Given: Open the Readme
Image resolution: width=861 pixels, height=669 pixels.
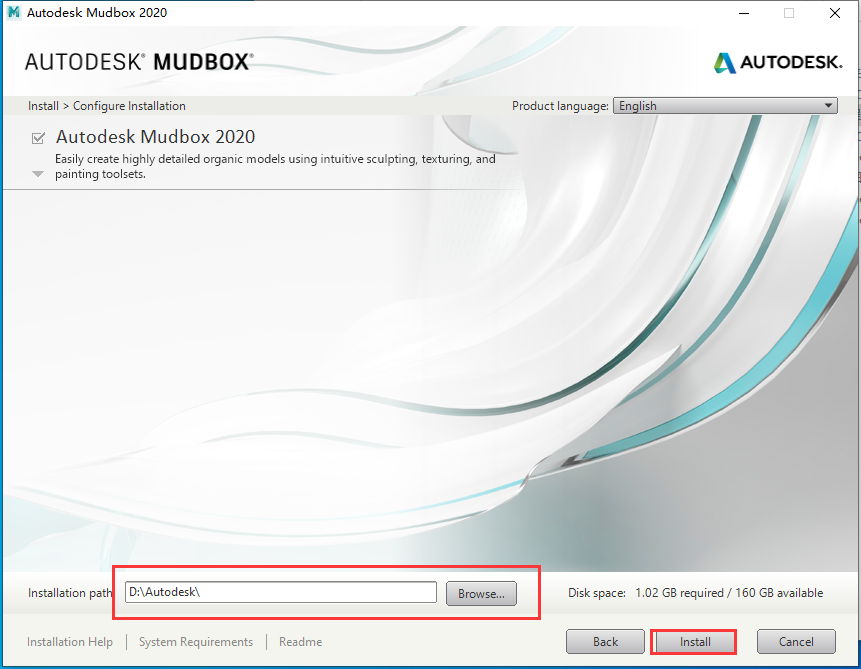Looking at the screenshot, I should (x=300, y=641).
